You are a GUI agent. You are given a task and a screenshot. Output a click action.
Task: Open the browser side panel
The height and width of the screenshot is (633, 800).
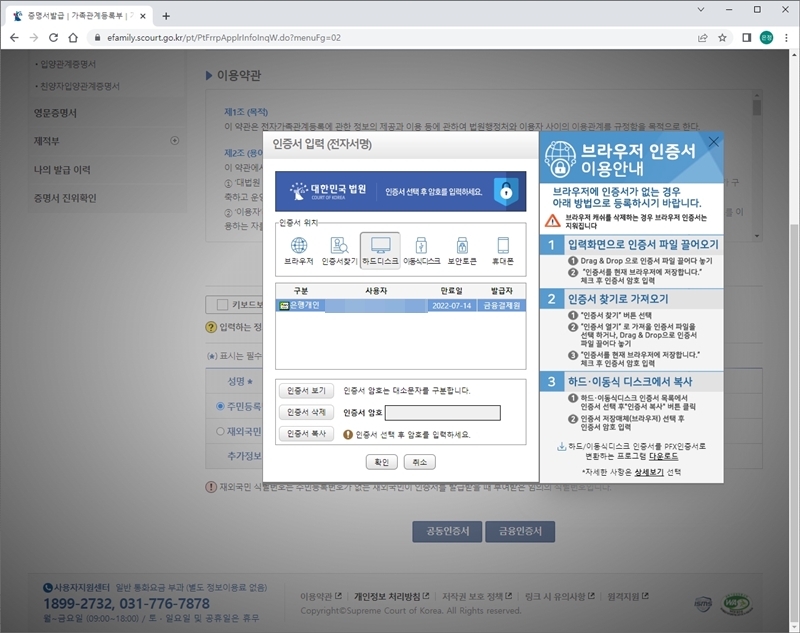click(x=746, y=38)
